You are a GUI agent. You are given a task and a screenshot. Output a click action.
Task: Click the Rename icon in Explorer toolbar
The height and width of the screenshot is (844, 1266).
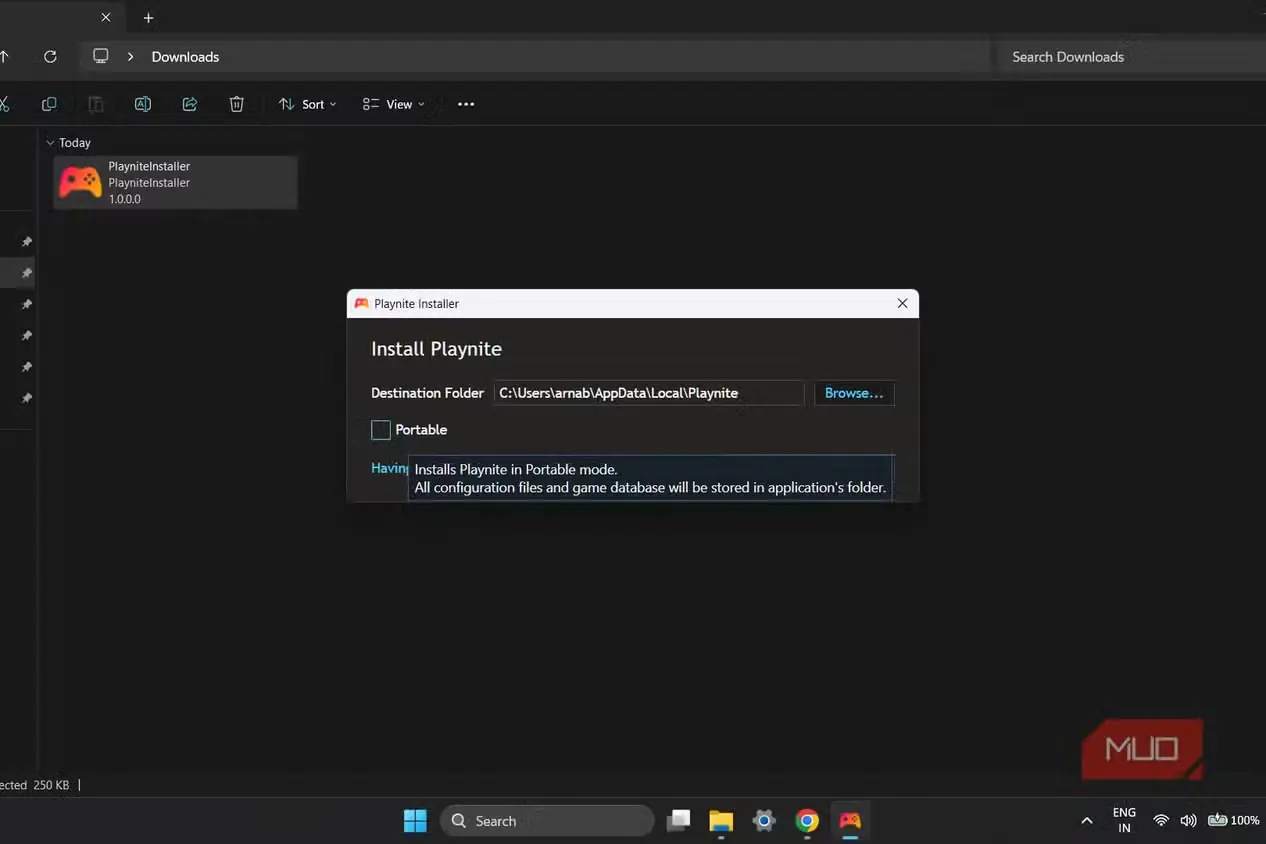coord(143,104)
